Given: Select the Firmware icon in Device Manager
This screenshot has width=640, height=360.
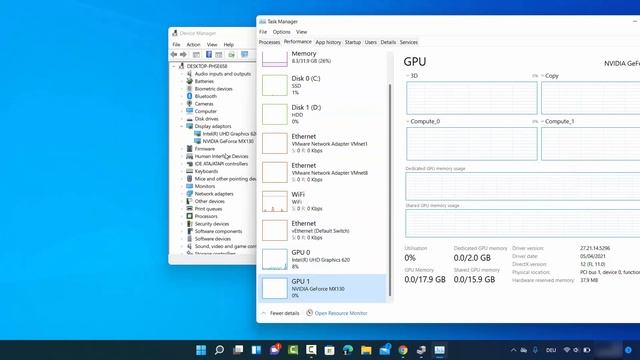Looking at the screenshot, I should tap(189, 149).
